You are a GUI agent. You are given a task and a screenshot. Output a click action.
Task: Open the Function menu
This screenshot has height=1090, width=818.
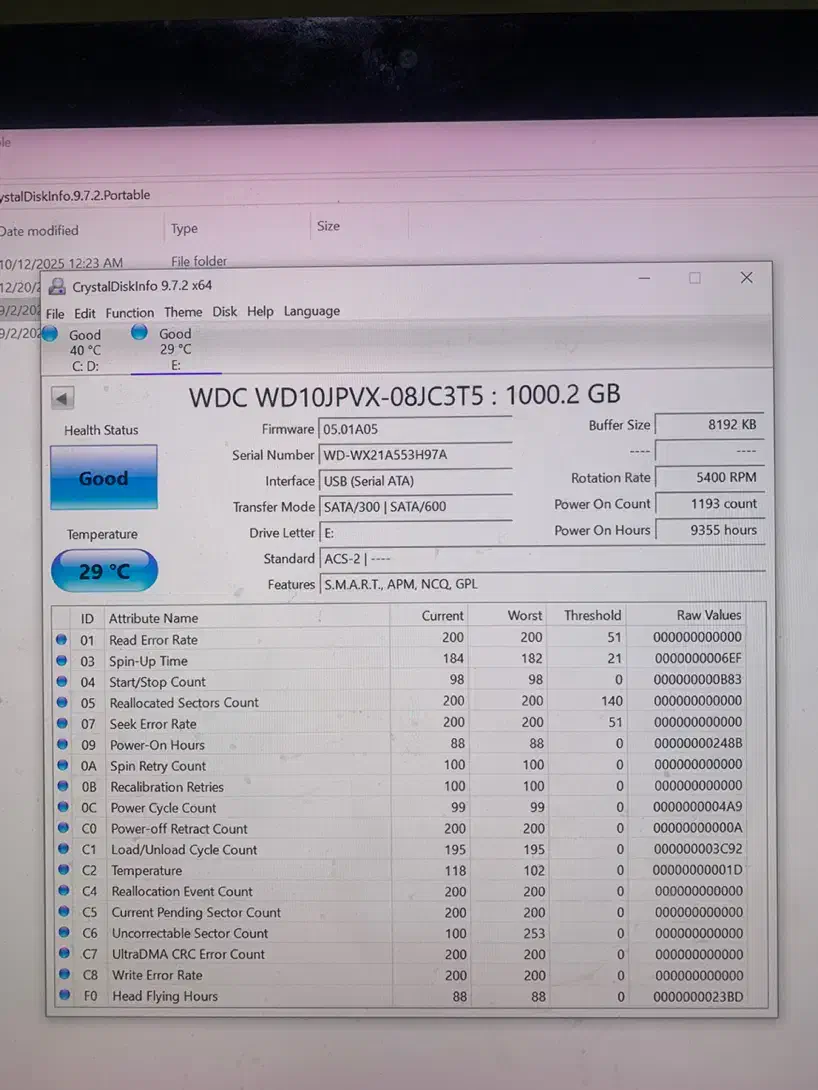pos(130,312)
